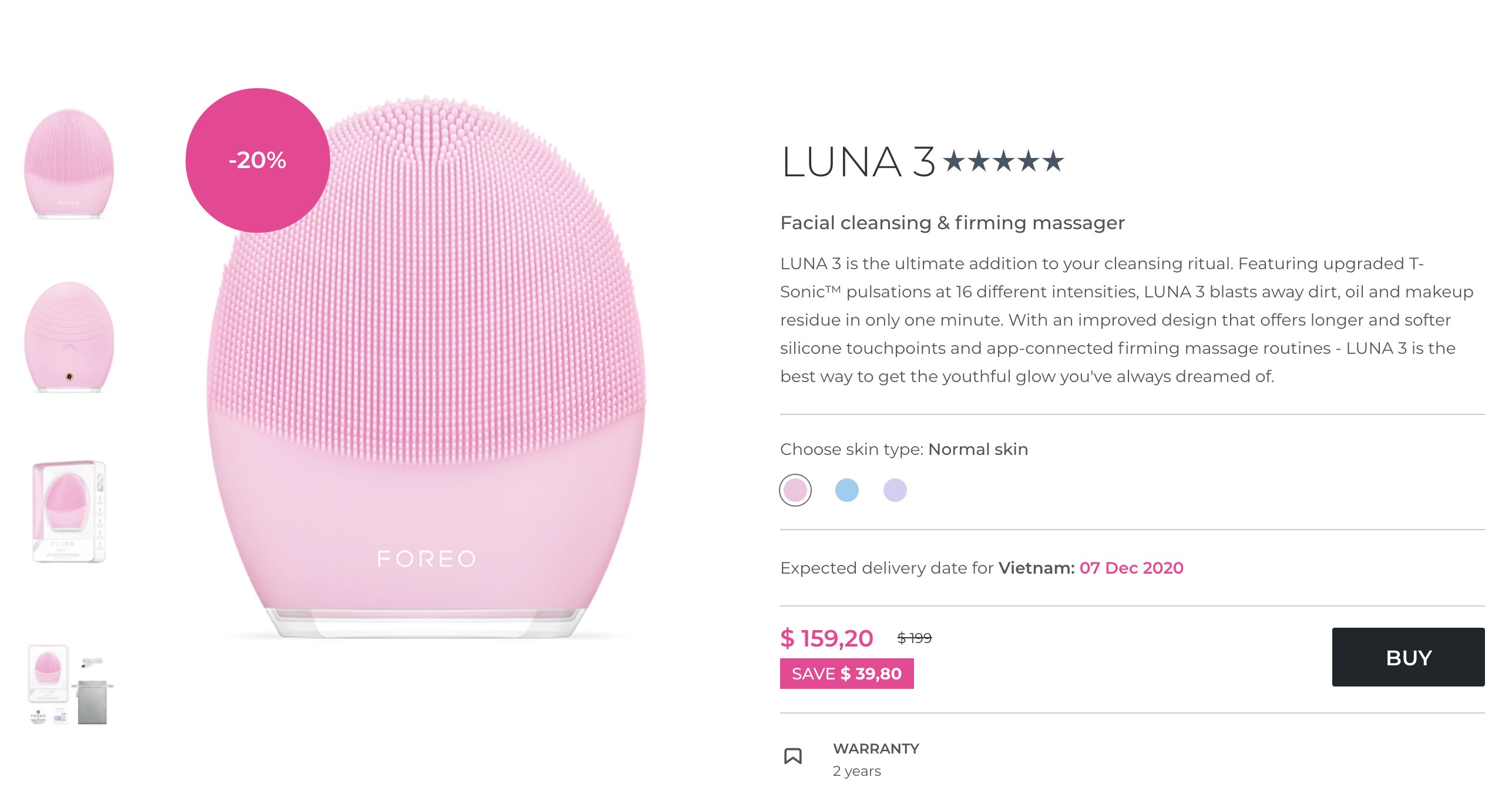This screenshot has height=797, width=1512.
Task: Click the $ 159,20 sale price
Action: (x=826, y=638)
